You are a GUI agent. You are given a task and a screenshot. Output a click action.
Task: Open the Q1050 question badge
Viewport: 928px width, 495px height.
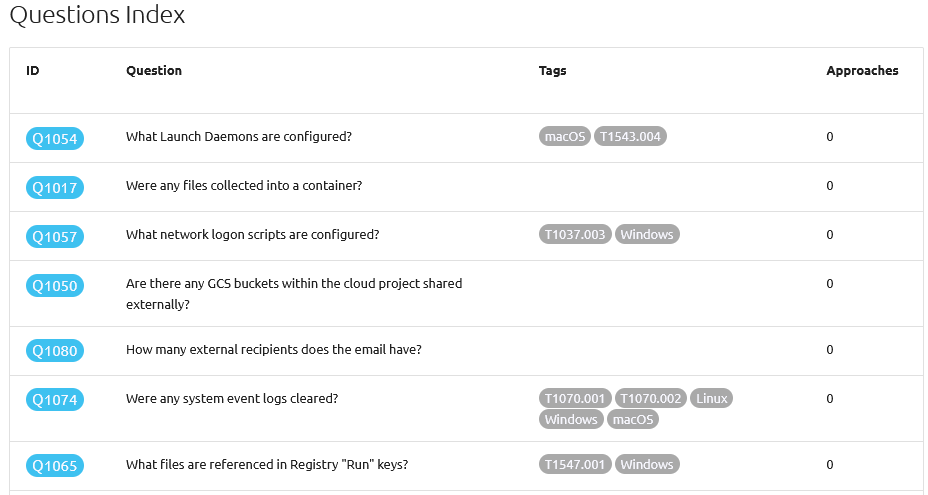pyautogui.click(x=54, y=285)
